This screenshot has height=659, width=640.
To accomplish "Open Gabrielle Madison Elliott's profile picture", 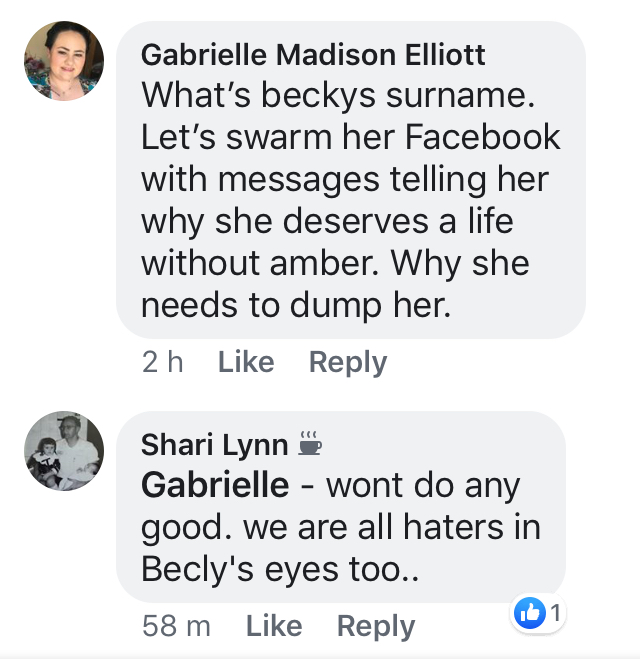I will tap(64, 61).
